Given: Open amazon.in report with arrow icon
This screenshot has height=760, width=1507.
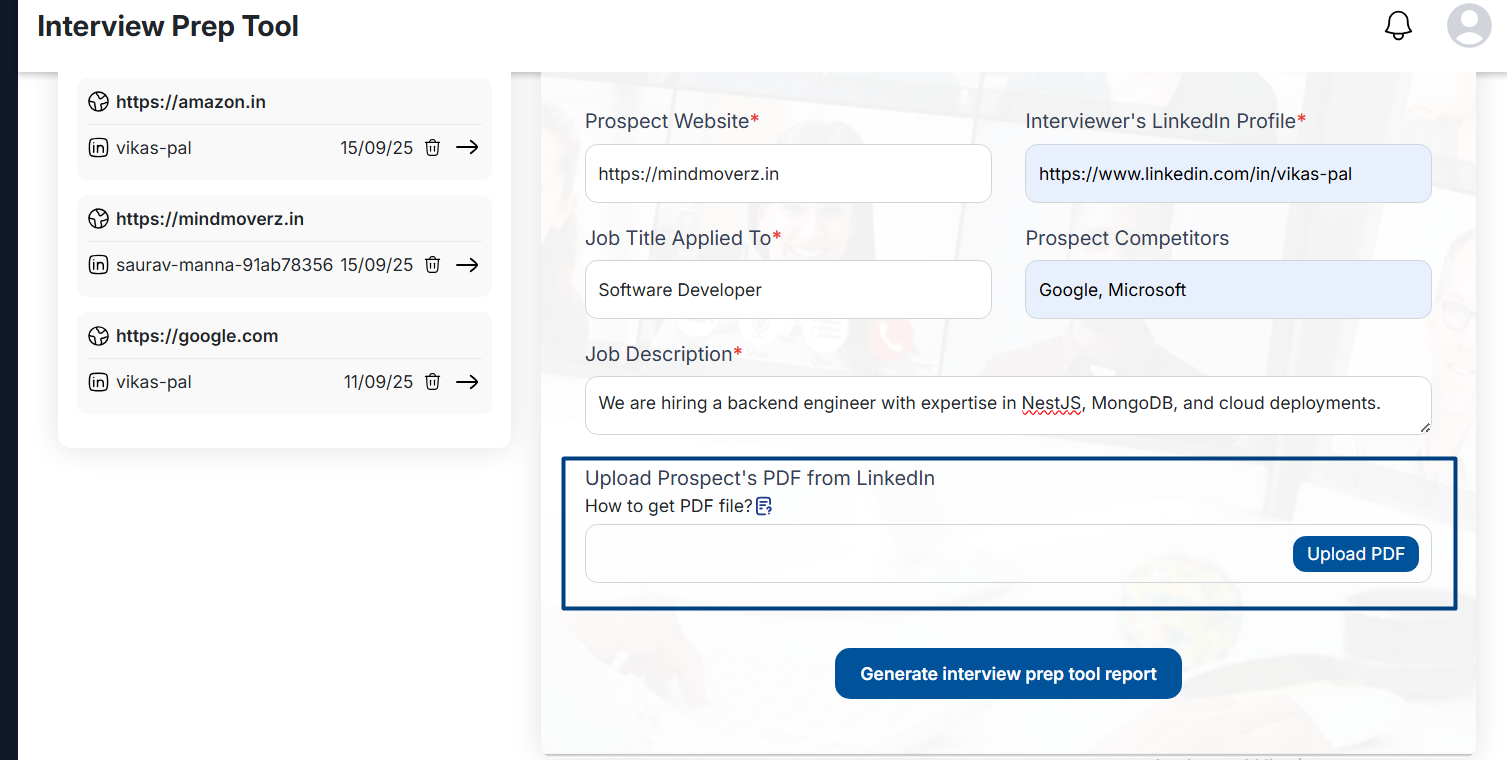Looking at the screenshot, I should 467,148.
